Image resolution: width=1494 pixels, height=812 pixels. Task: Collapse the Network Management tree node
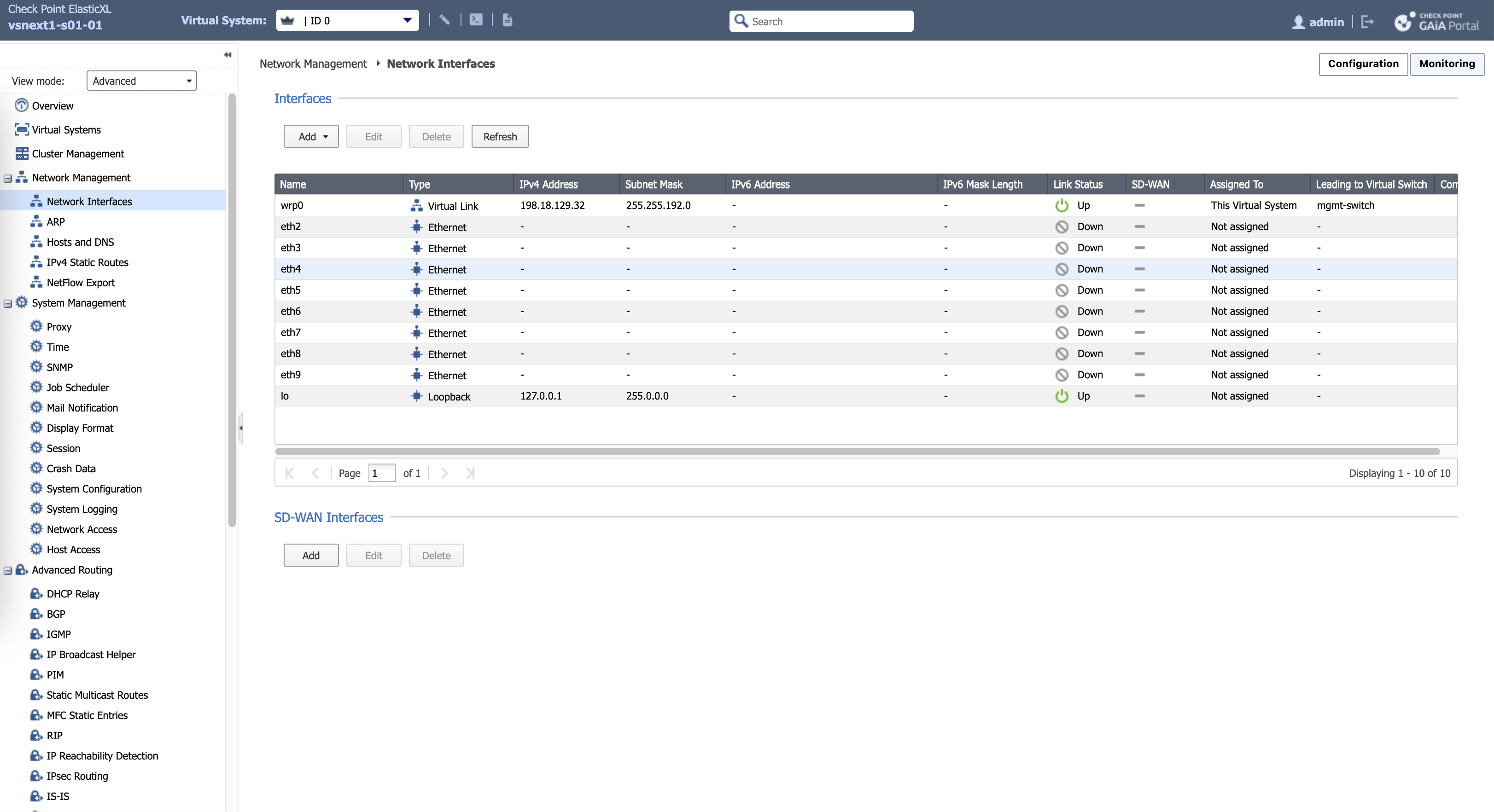pyautogui.click(x=8, y=178)
